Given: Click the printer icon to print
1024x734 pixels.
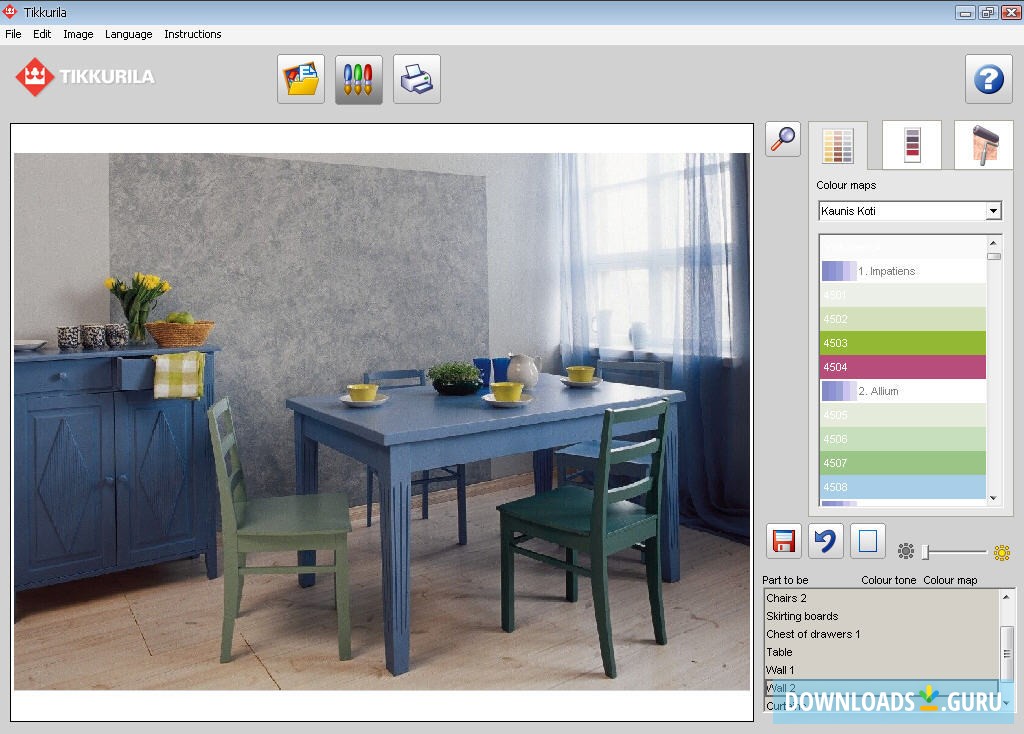Looking at the screenshot, I should tap(416, 78).
